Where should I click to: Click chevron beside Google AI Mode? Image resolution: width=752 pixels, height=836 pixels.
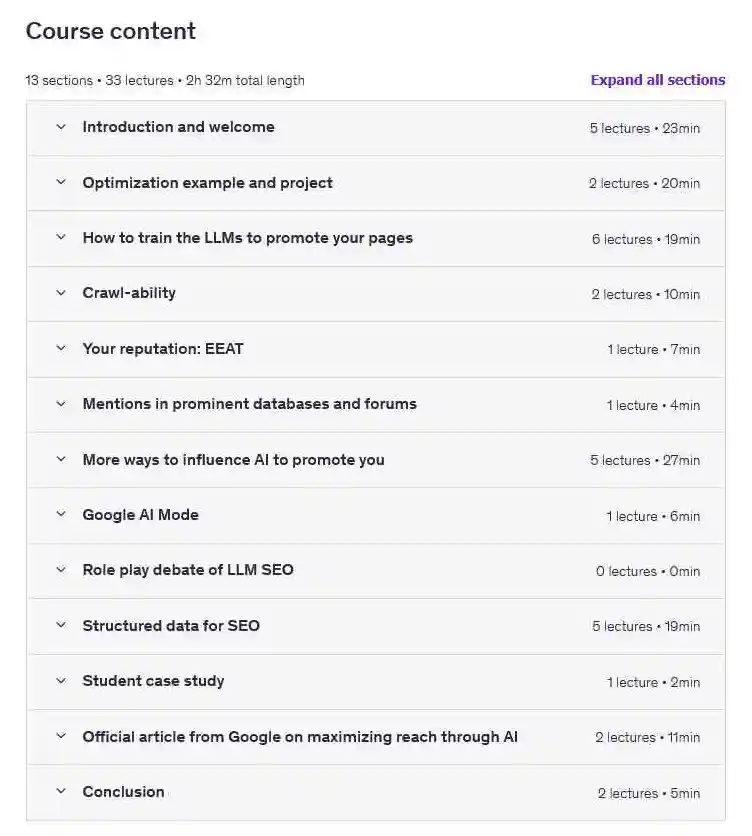point(61,515)
